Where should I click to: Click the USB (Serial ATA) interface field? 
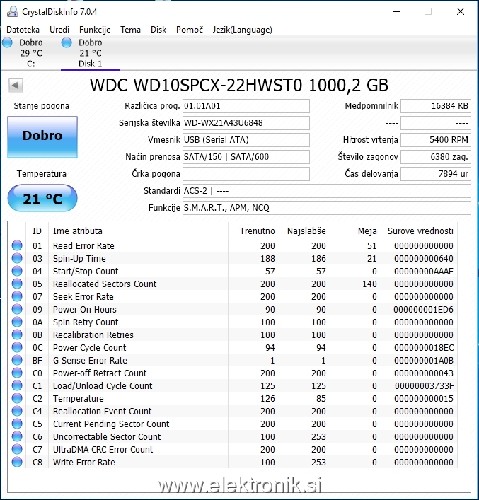(x=246, y=140)
